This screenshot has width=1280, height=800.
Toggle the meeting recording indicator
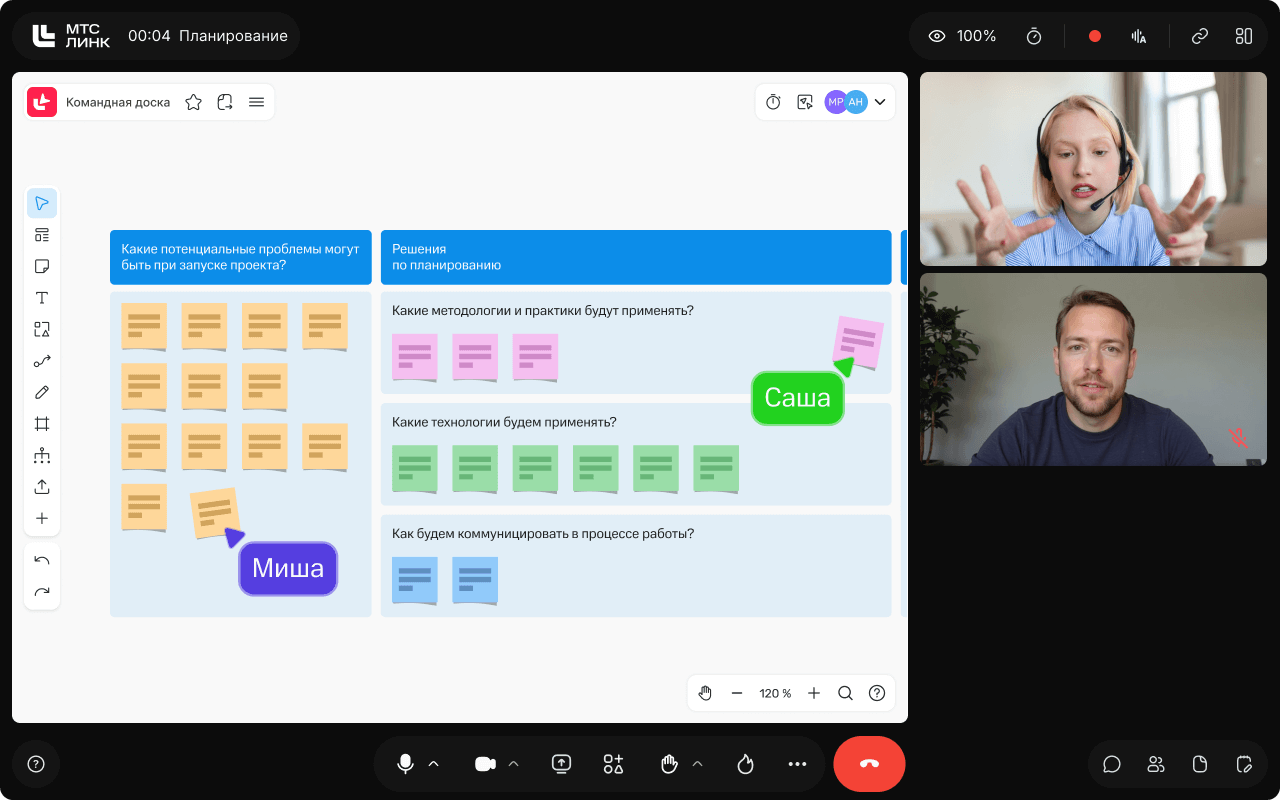(1094, 36)
